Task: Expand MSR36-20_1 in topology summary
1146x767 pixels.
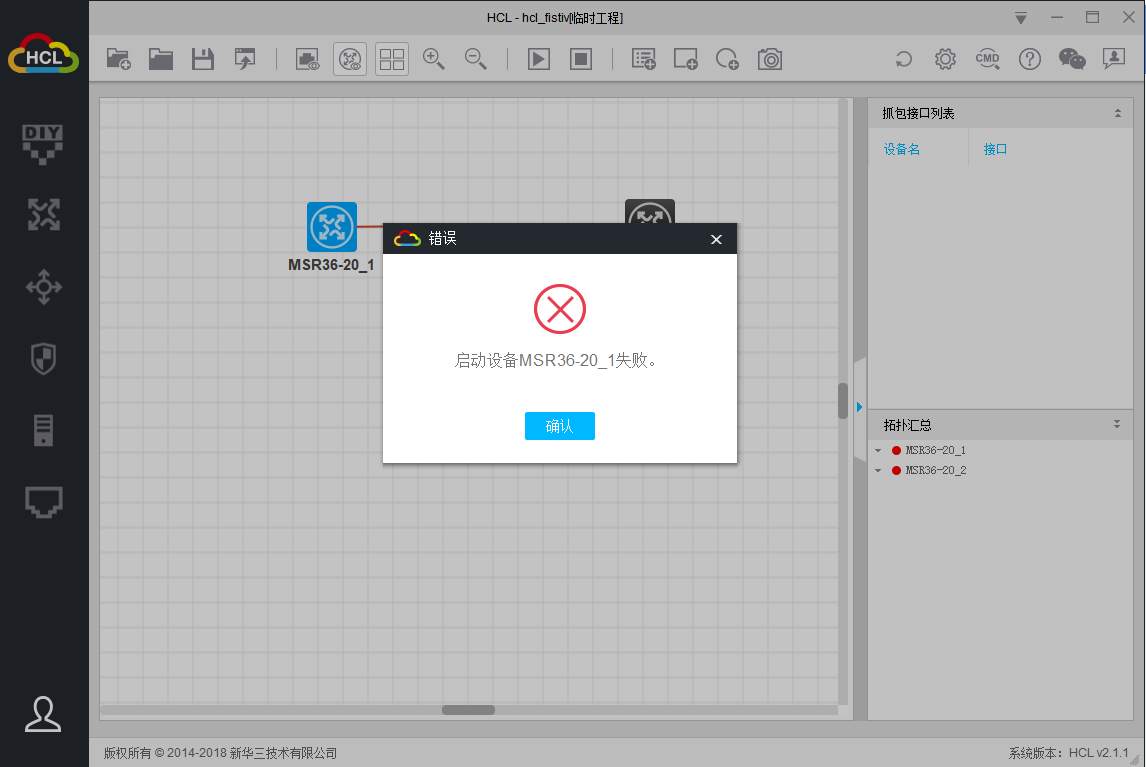Action: [x=877, y=450]
